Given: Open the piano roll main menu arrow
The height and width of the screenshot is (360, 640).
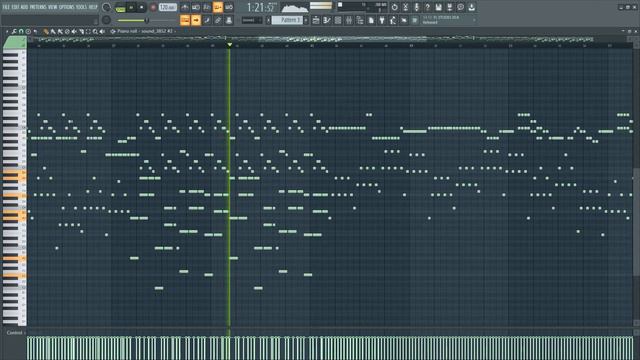Looking at the screenshot, I should click(7, 31).
